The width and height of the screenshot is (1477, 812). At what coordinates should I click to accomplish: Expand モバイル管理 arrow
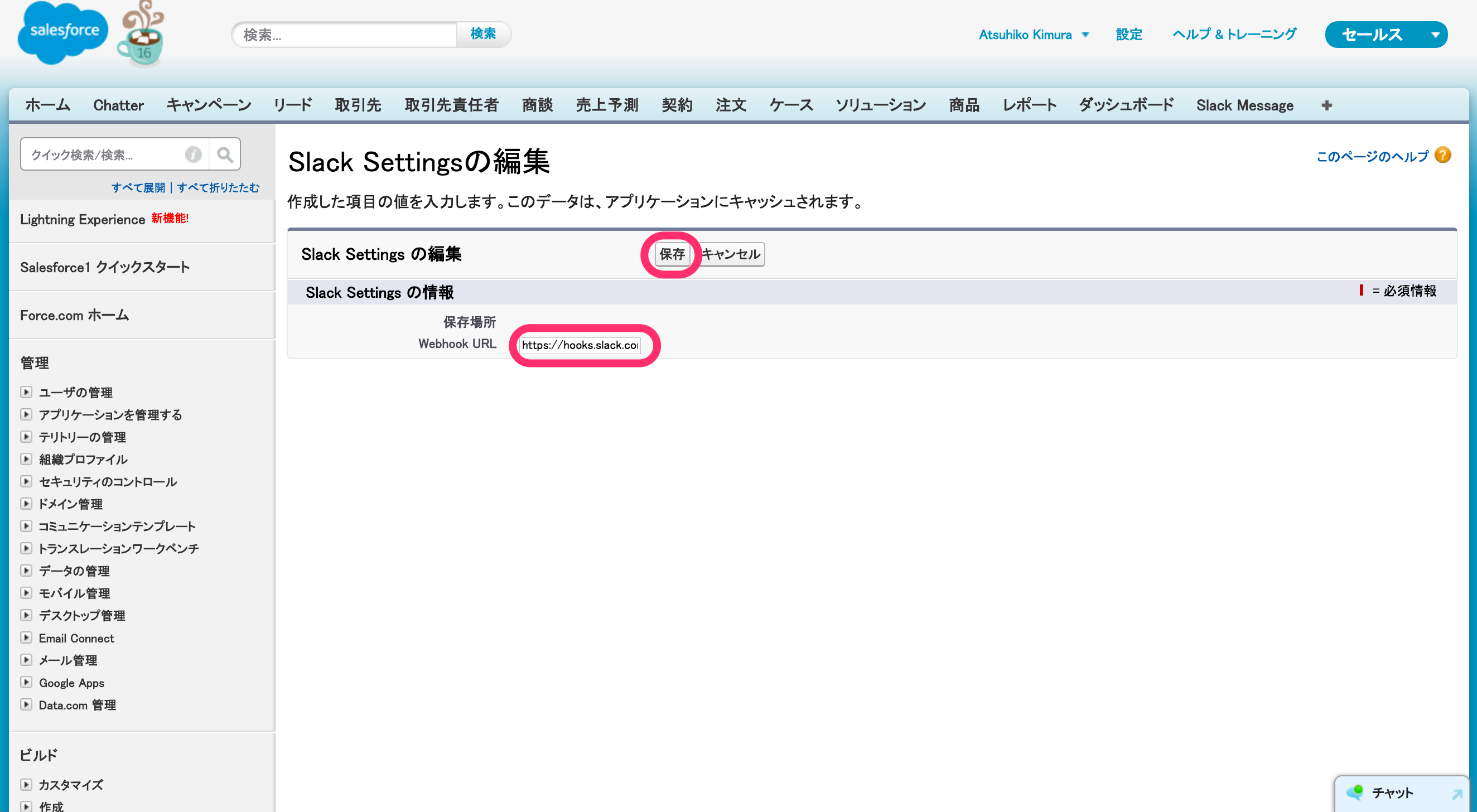click(x=26, y=593)
